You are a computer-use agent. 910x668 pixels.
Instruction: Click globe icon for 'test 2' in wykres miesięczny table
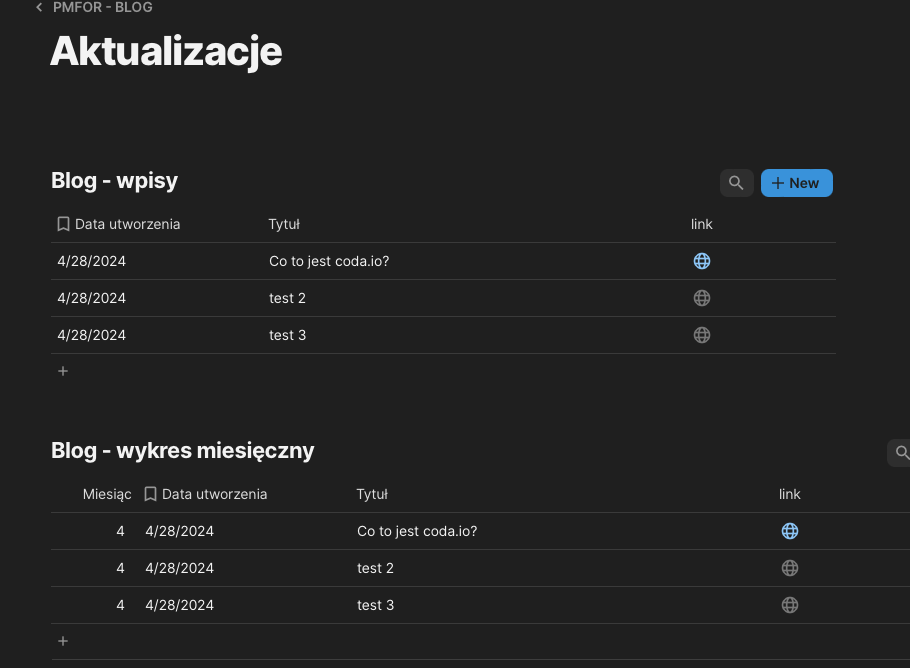click(790, 568)
